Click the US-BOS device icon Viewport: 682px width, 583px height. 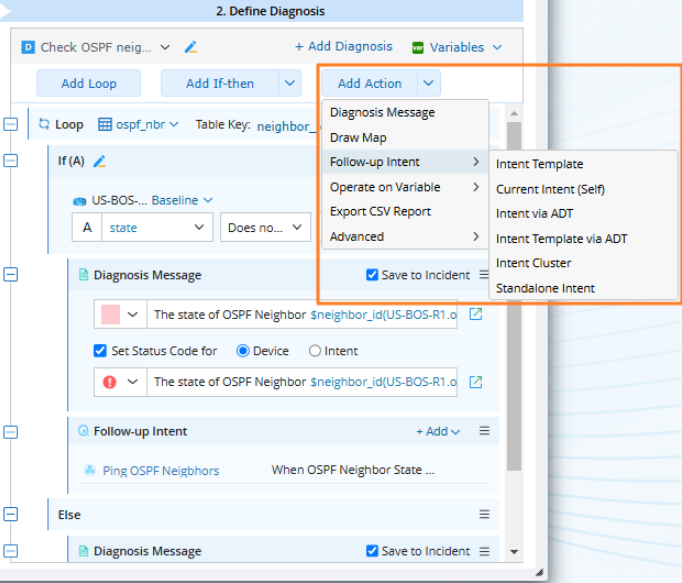point(79,201)
